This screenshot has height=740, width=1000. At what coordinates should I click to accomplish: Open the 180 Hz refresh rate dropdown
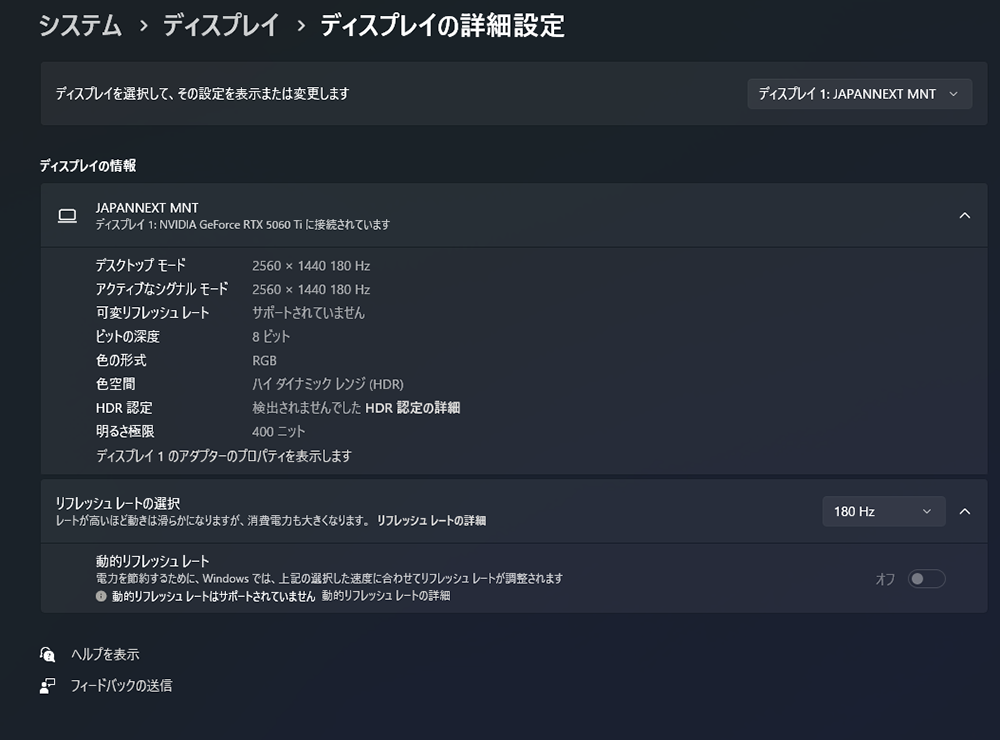click(882, 511)
